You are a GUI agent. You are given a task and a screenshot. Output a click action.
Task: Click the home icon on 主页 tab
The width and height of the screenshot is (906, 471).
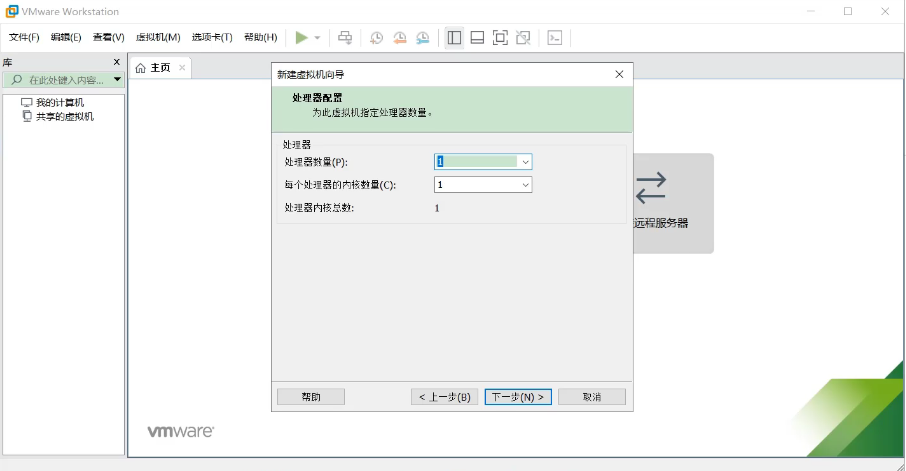(140, 68)
